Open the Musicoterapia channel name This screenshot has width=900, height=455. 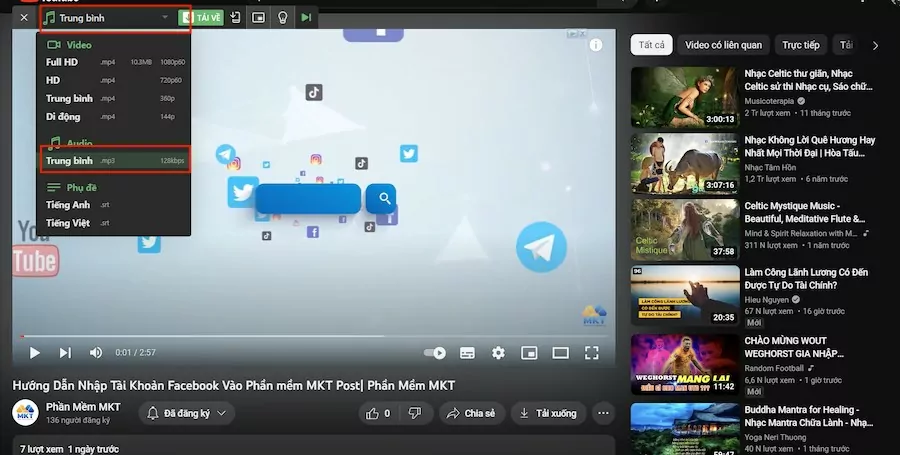[769, 101]
